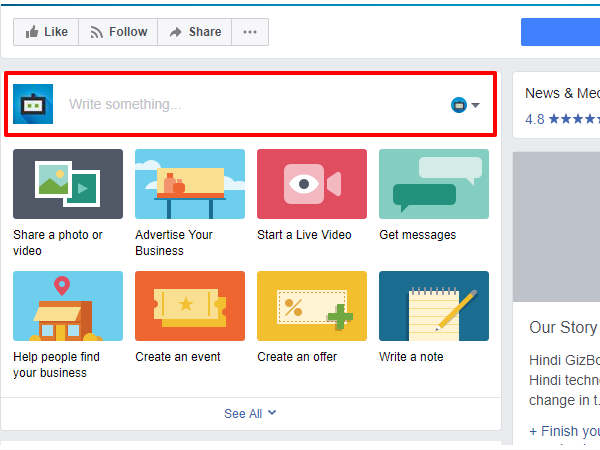Click the Share a photo or video icon
This screenshot has width=600, height=450.
tap(68, 184)
